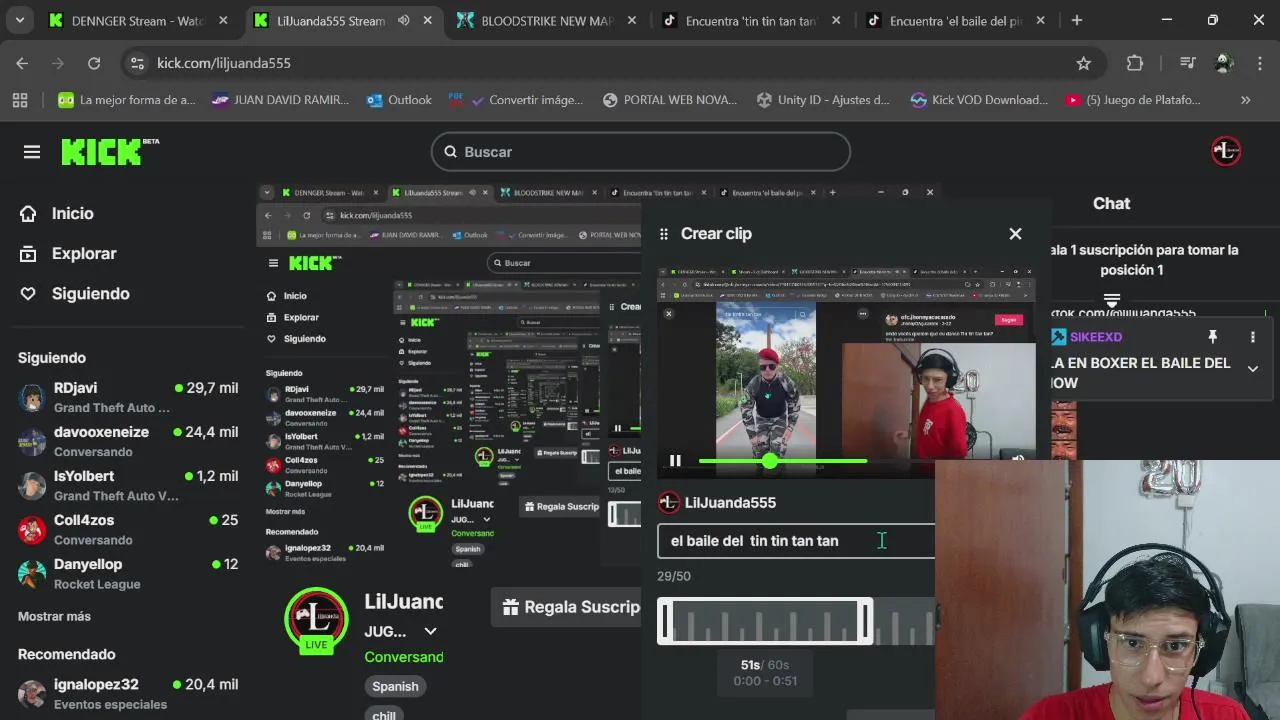
Task: Open the PORTAL WEB NOVA... bookmark
Action: click(x=670, y=100)
